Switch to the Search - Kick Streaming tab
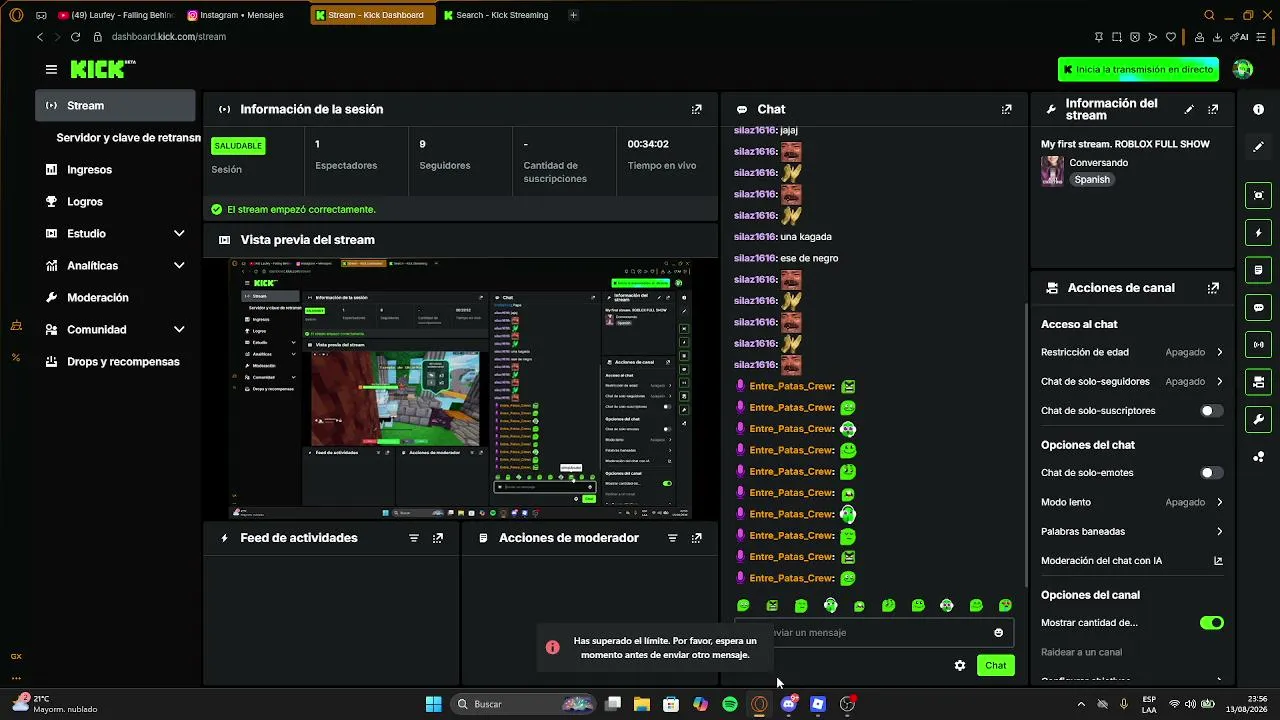 pyautogui.click(x=497, y=15)
